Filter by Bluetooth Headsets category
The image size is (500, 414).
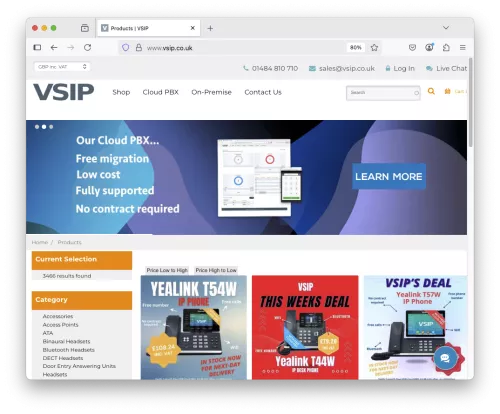(x=68, y=350)
